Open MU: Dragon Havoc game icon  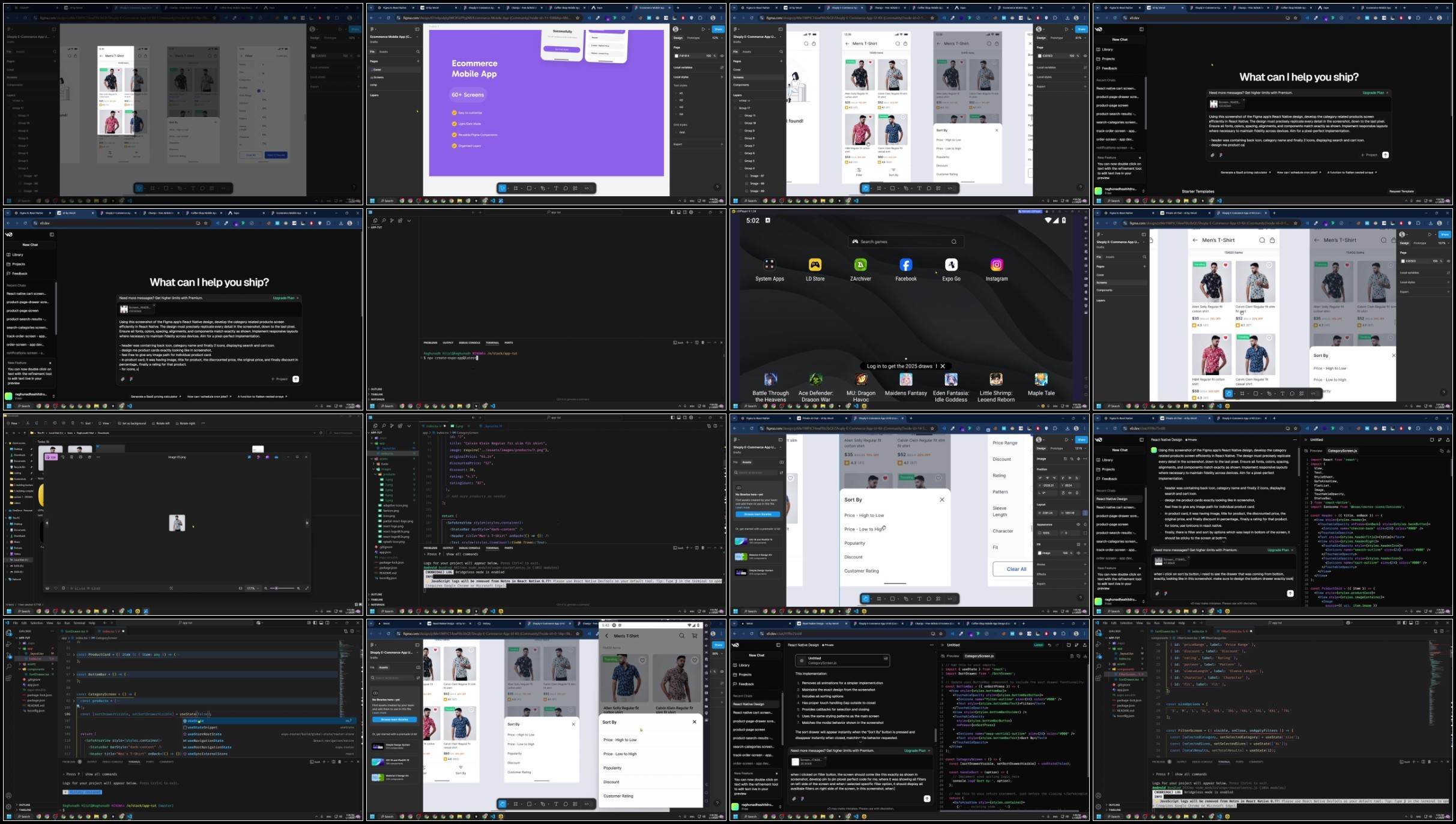(861, 379)
